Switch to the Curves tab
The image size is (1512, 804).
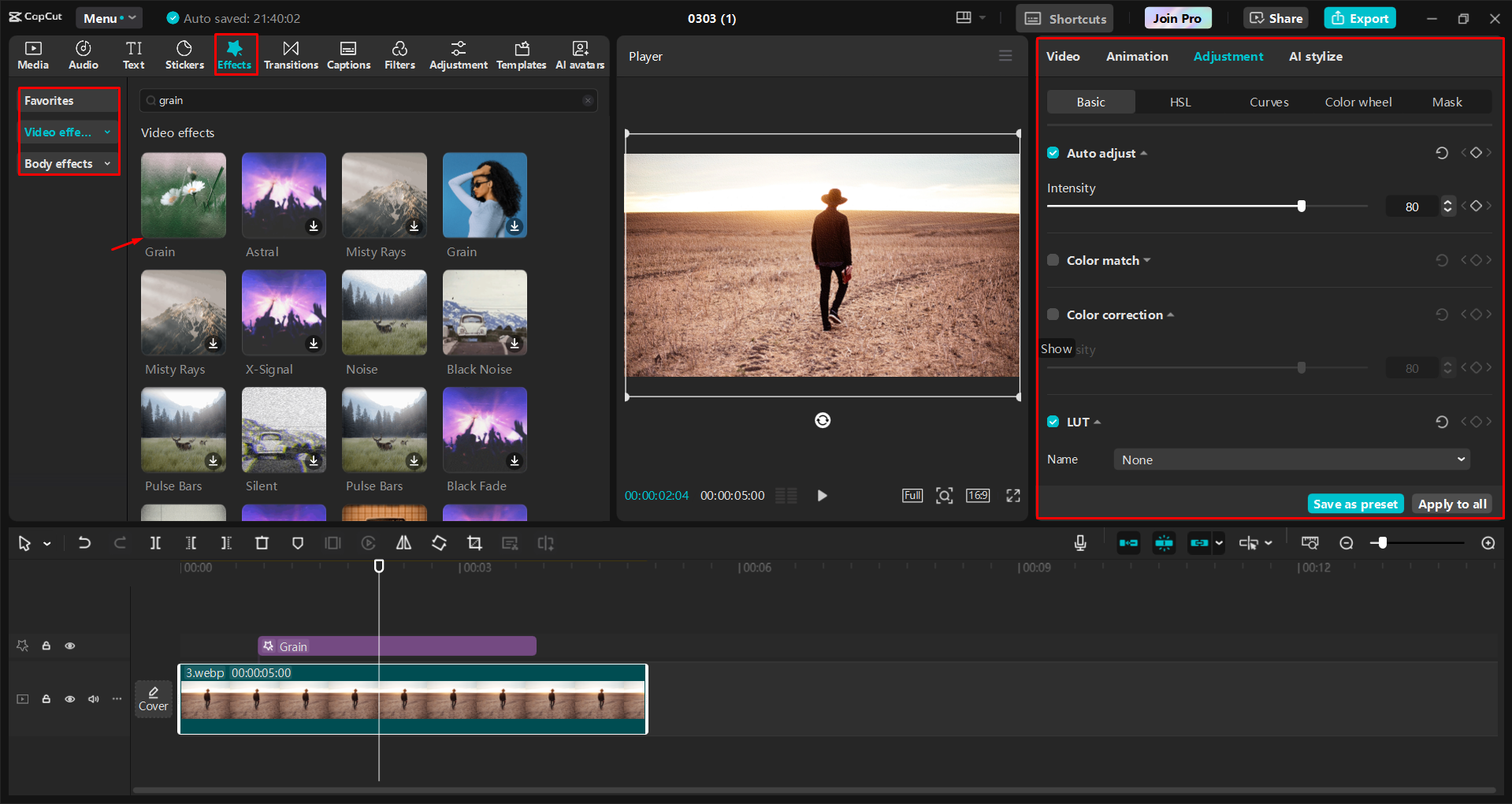click(x=1269, y=101)
